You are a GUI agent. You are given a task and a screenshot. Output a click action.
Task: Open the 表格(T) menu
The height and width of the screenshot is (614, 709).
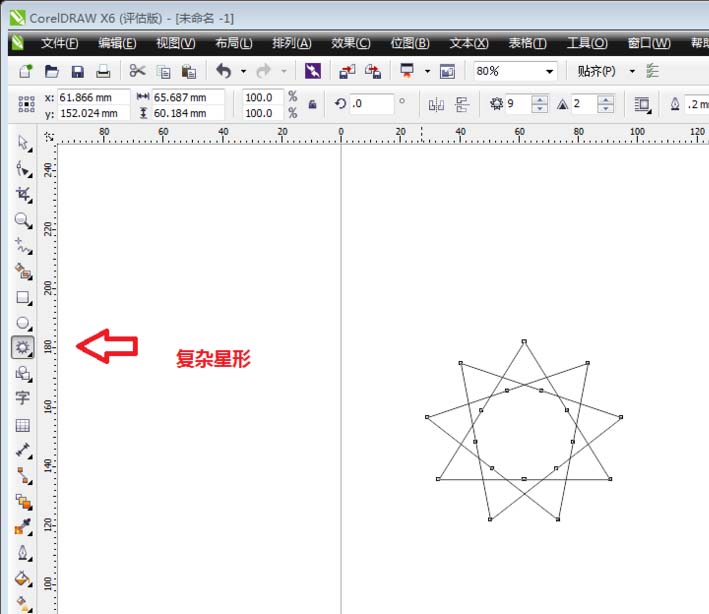[x=527, y=43]
